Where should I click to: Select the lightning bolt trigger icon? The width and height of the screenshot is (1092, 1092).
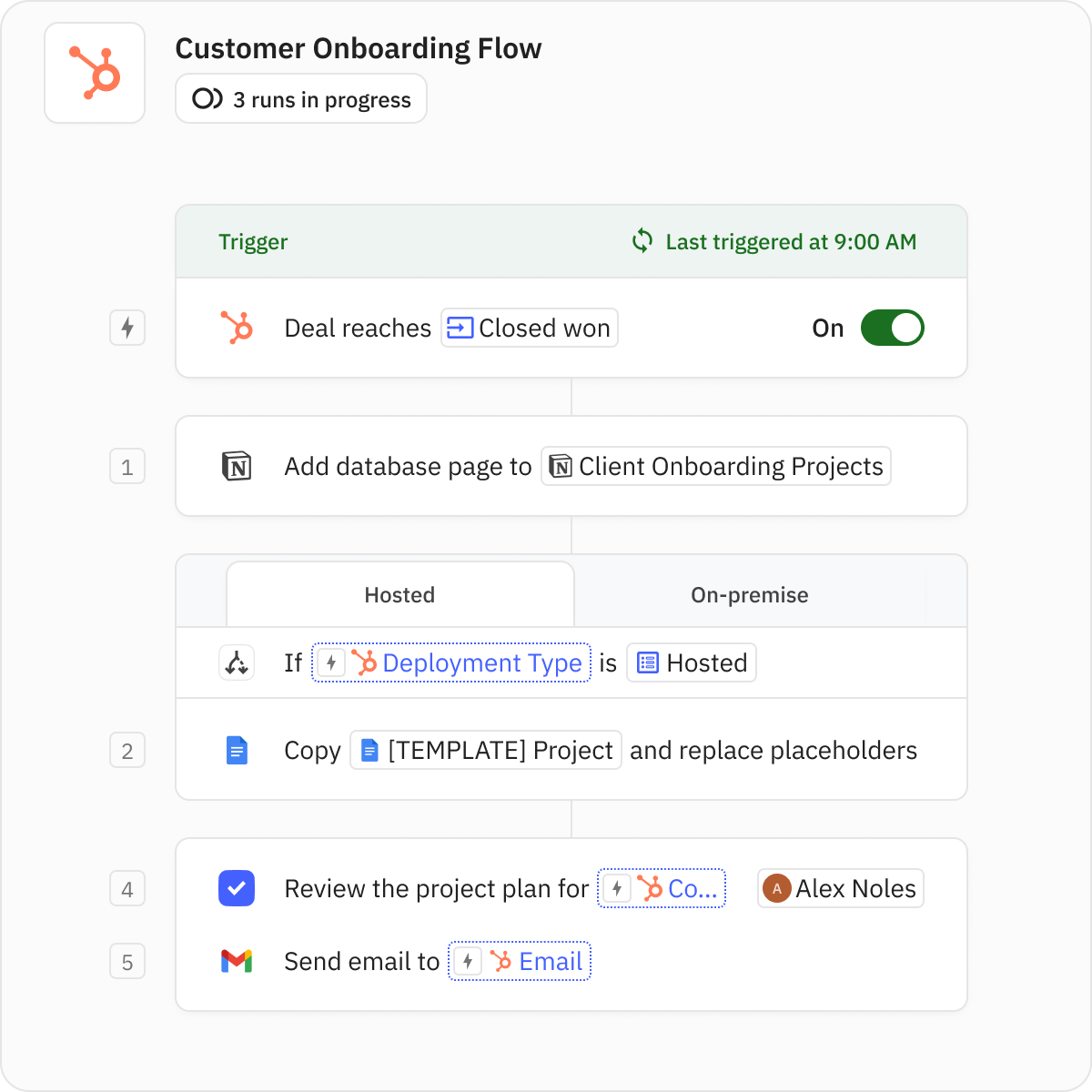click(x=127, y=328)
